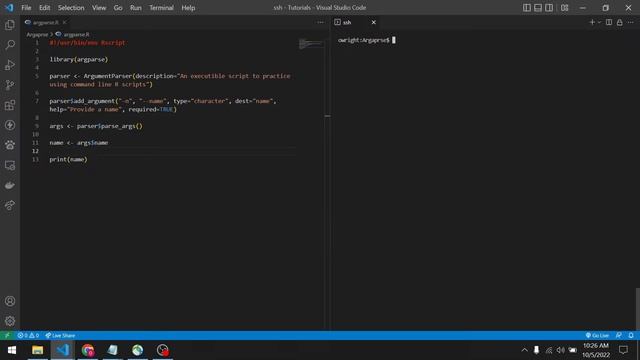Open the Explorer view in activity bar
The image size is (640, 360).
tap(10, 25)
